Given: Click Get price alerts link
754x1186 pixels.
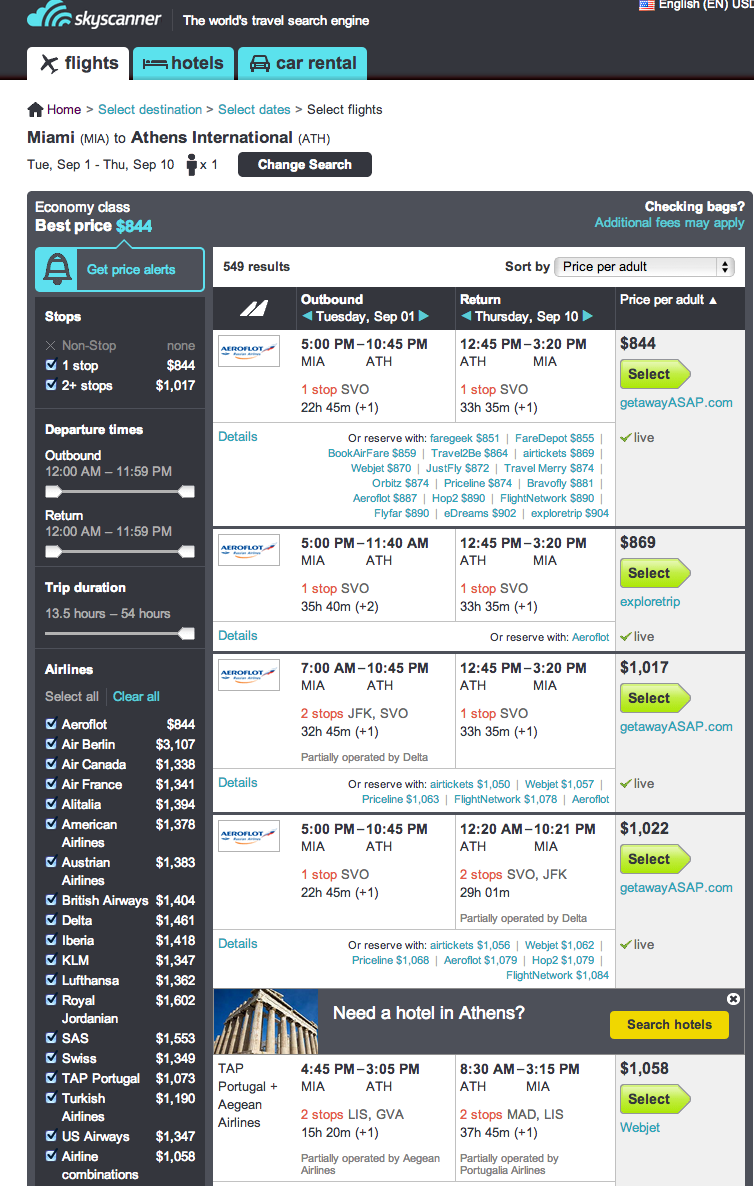Looking at the screenshot, I should coord(131,269).
